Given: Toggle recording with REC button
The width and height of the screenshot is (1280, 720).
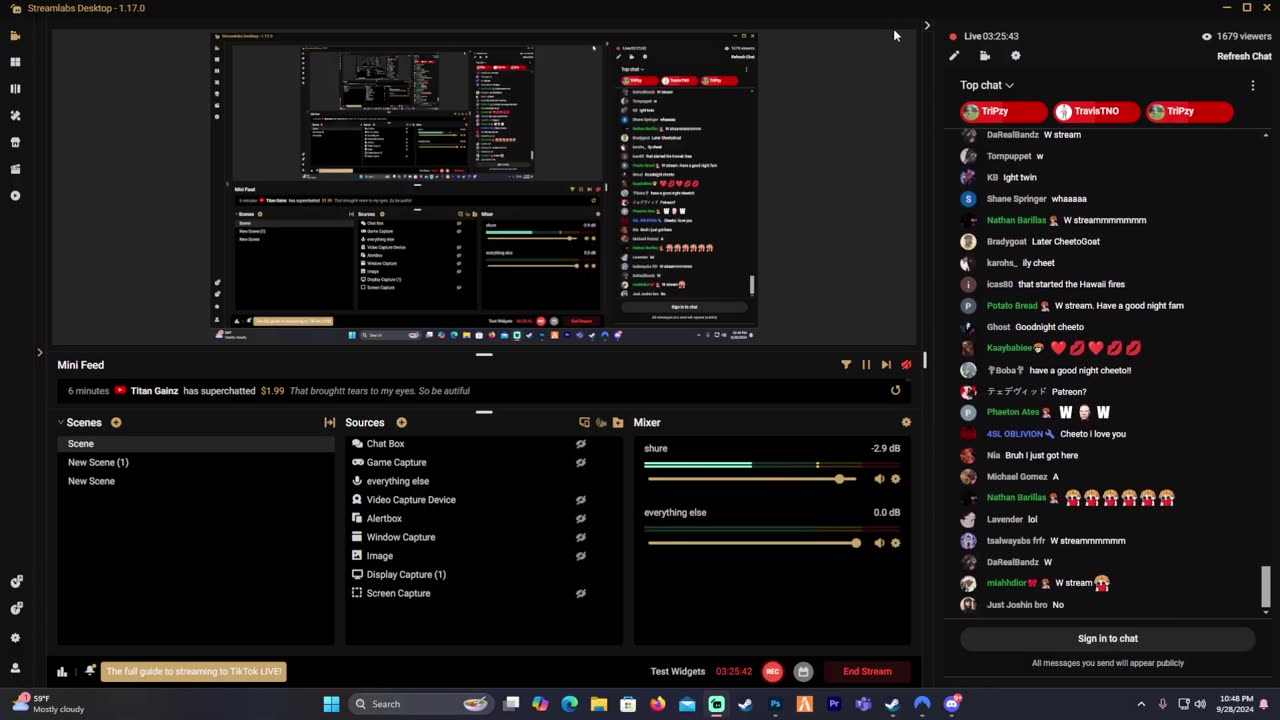Looking at the screenshot, I should point(772,672).
